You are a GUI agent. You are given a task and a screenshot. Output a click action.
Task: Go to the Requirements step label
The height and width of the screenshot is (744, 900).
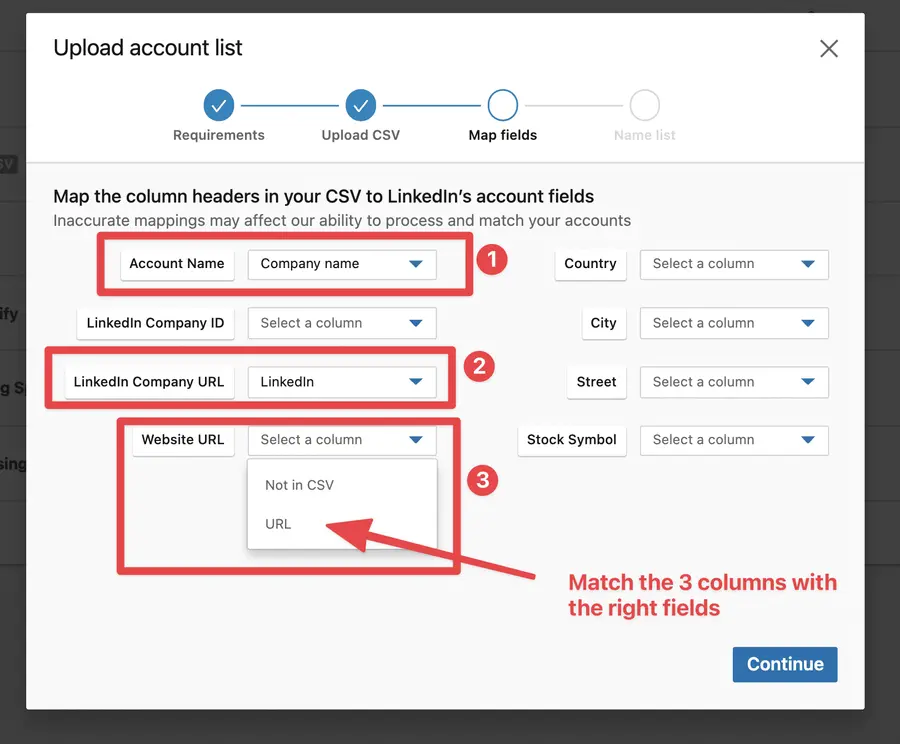tap(218, 133)
